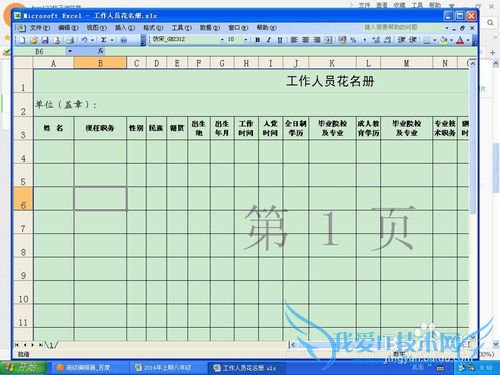Expand AutoSum functions dropdown arrow

(x=112, y=40)
